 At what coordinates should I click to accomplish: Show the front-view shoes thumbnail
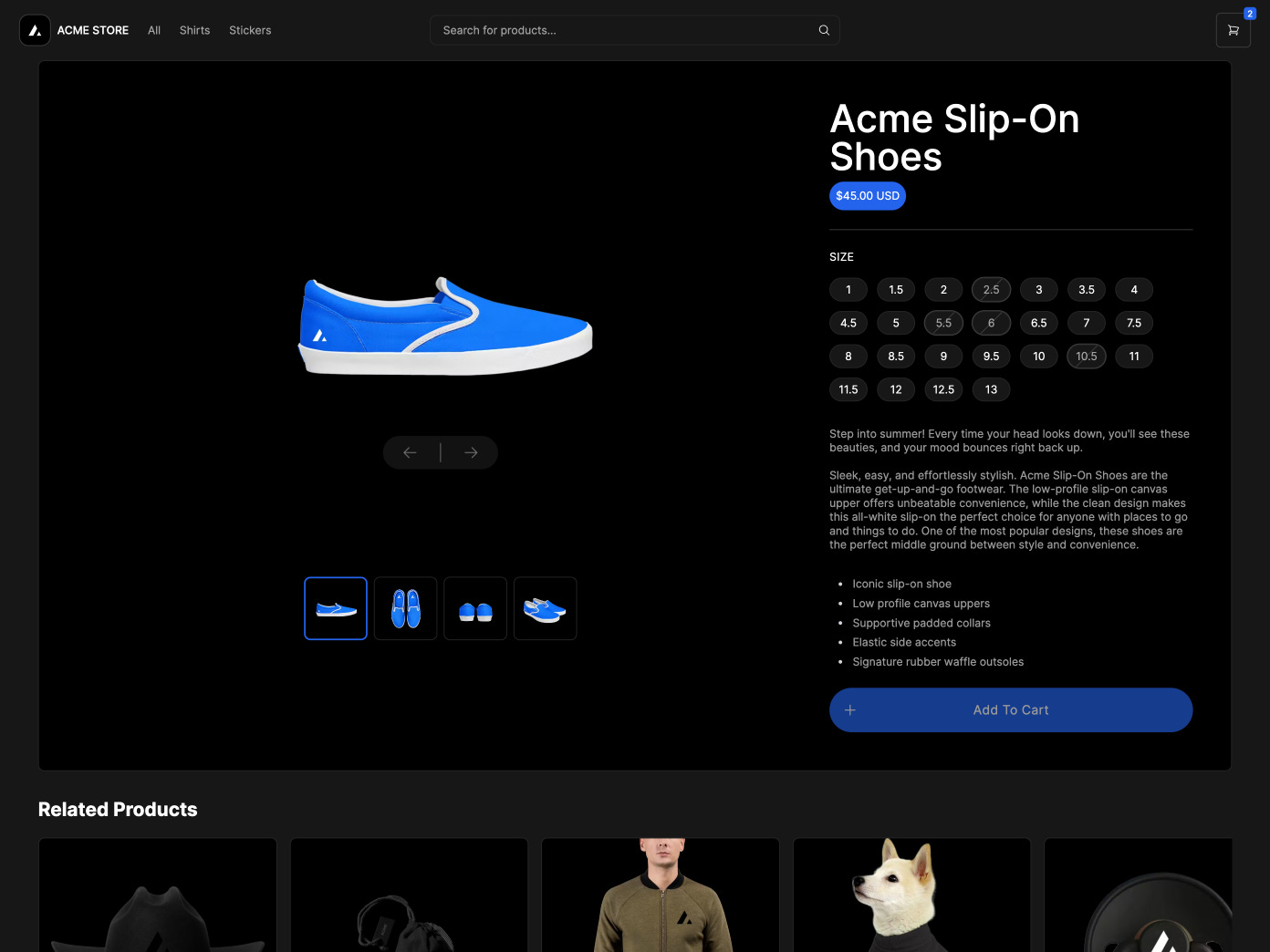[475, 608]
